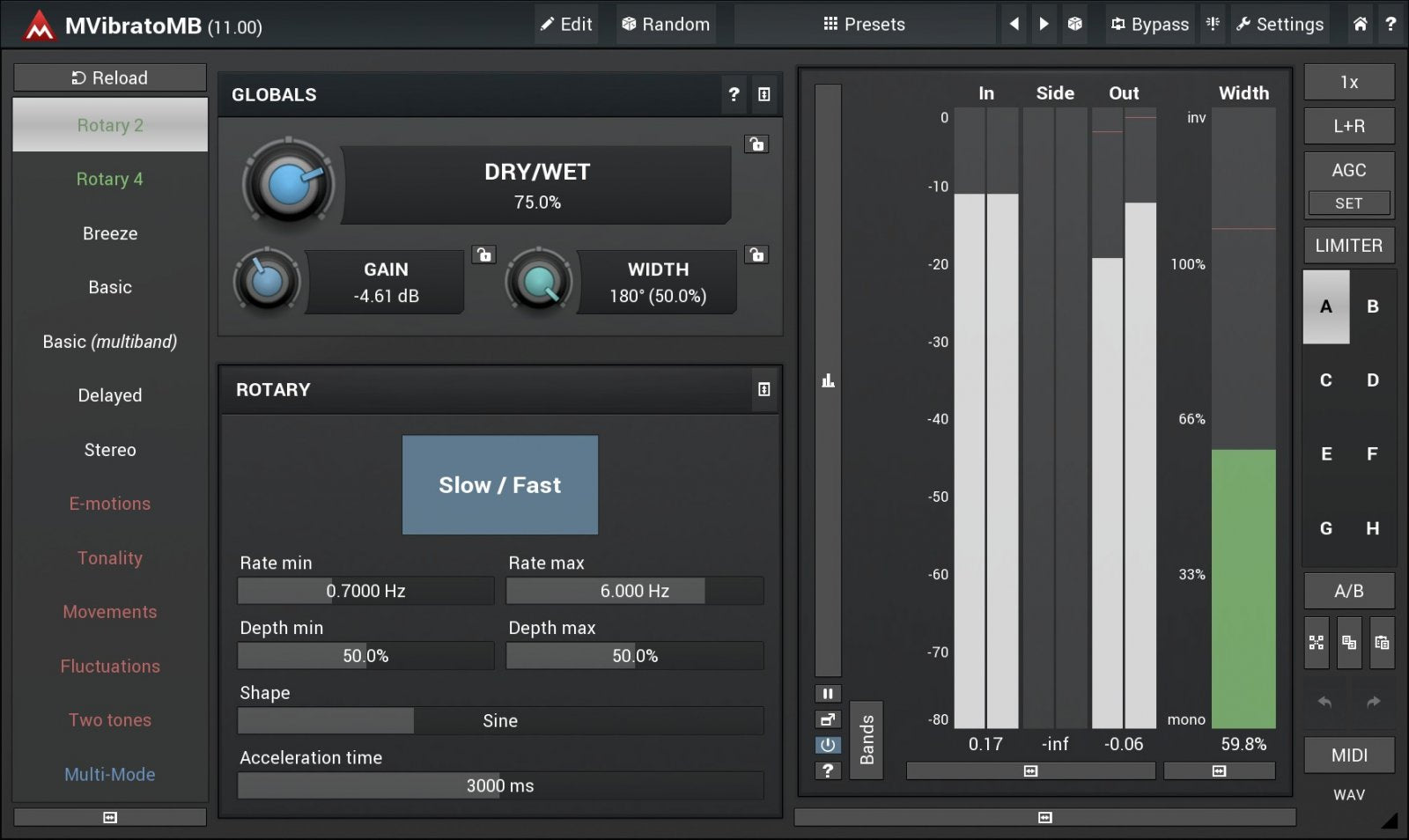Click the Globals help question mark icon
This screenshot has height=840, width=1409.
click(x=734, y=94)
